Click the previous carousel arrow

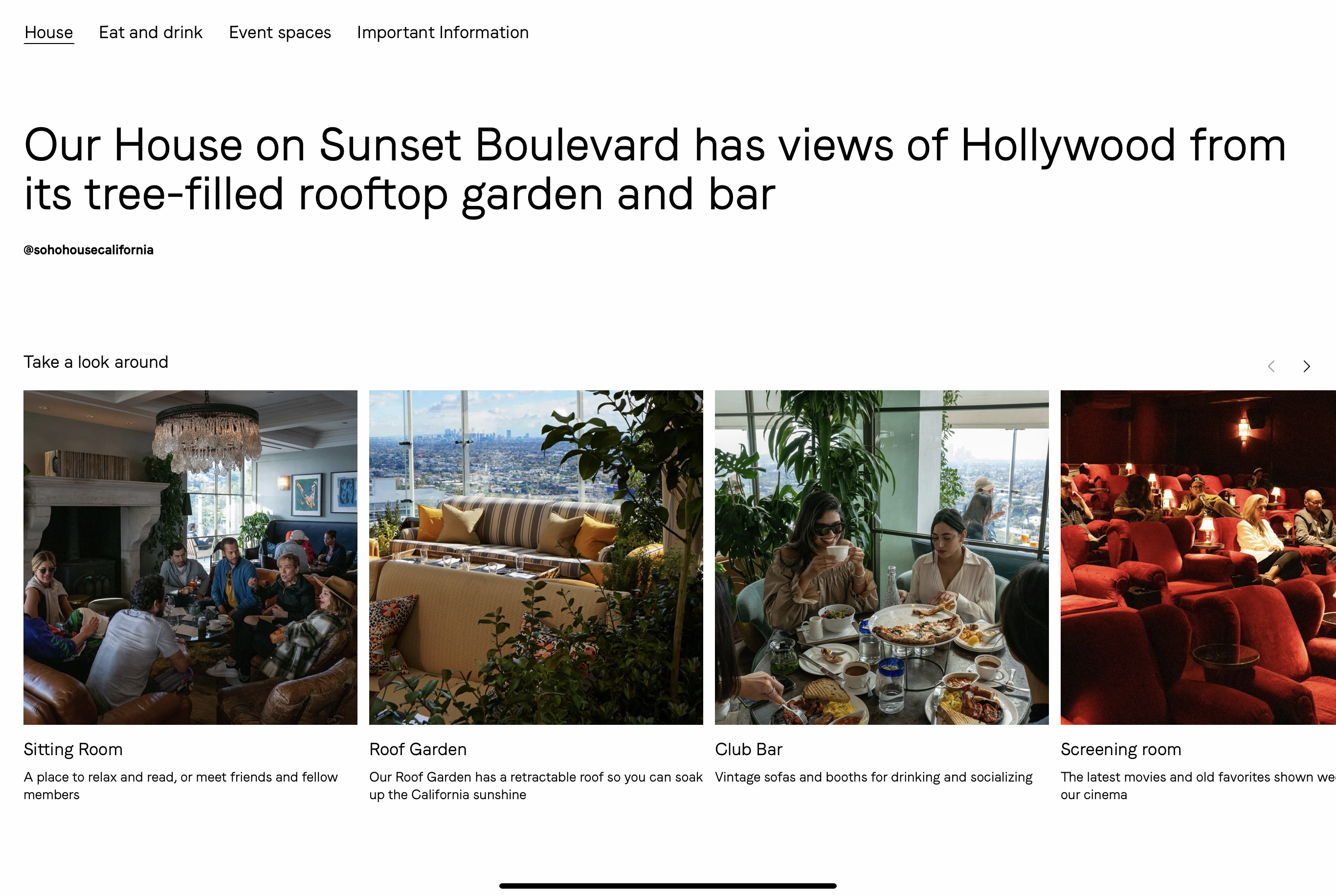pyautogui.click(x=1271, y=366)
